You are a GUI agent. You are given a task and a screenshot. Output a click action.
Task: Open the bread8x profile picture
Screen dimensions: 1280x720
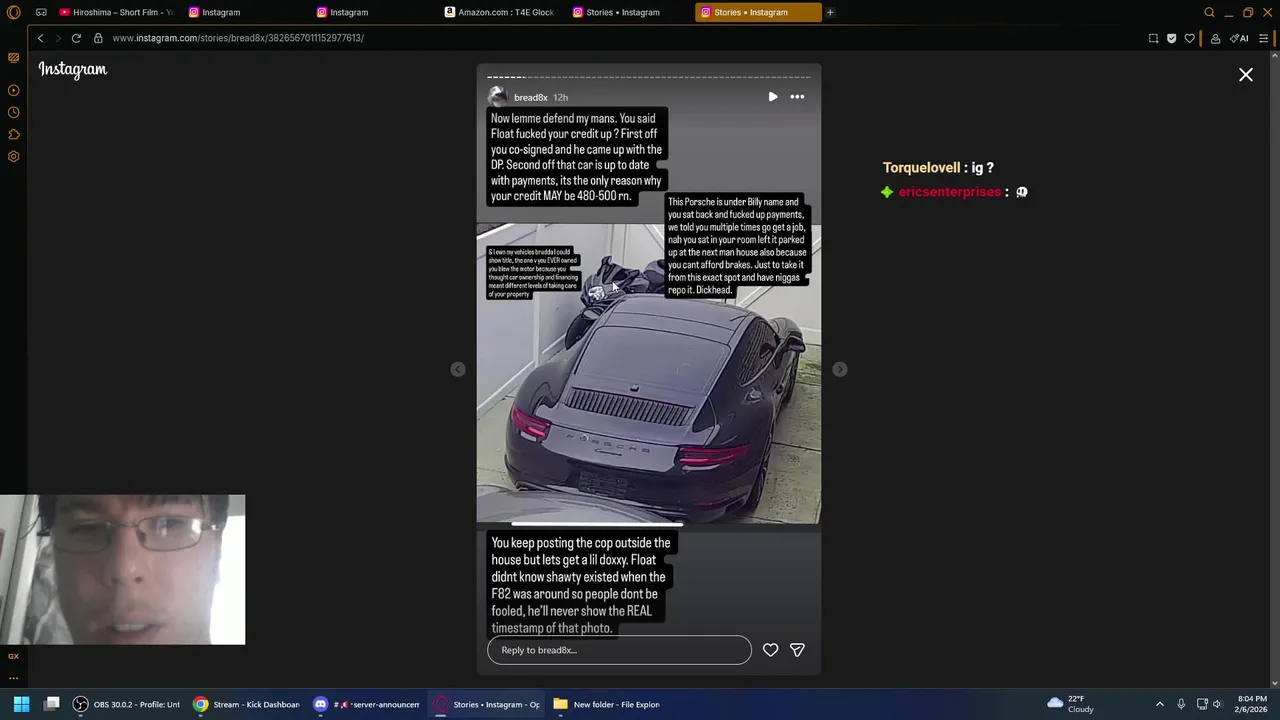[497, 97]
